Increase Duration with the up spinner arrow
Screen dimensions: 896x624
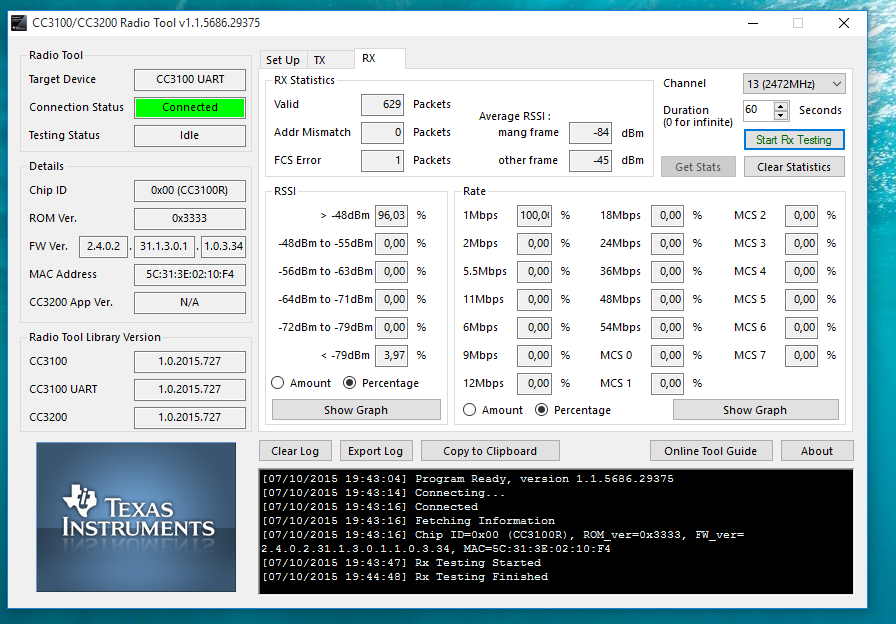tap(781, 106)
